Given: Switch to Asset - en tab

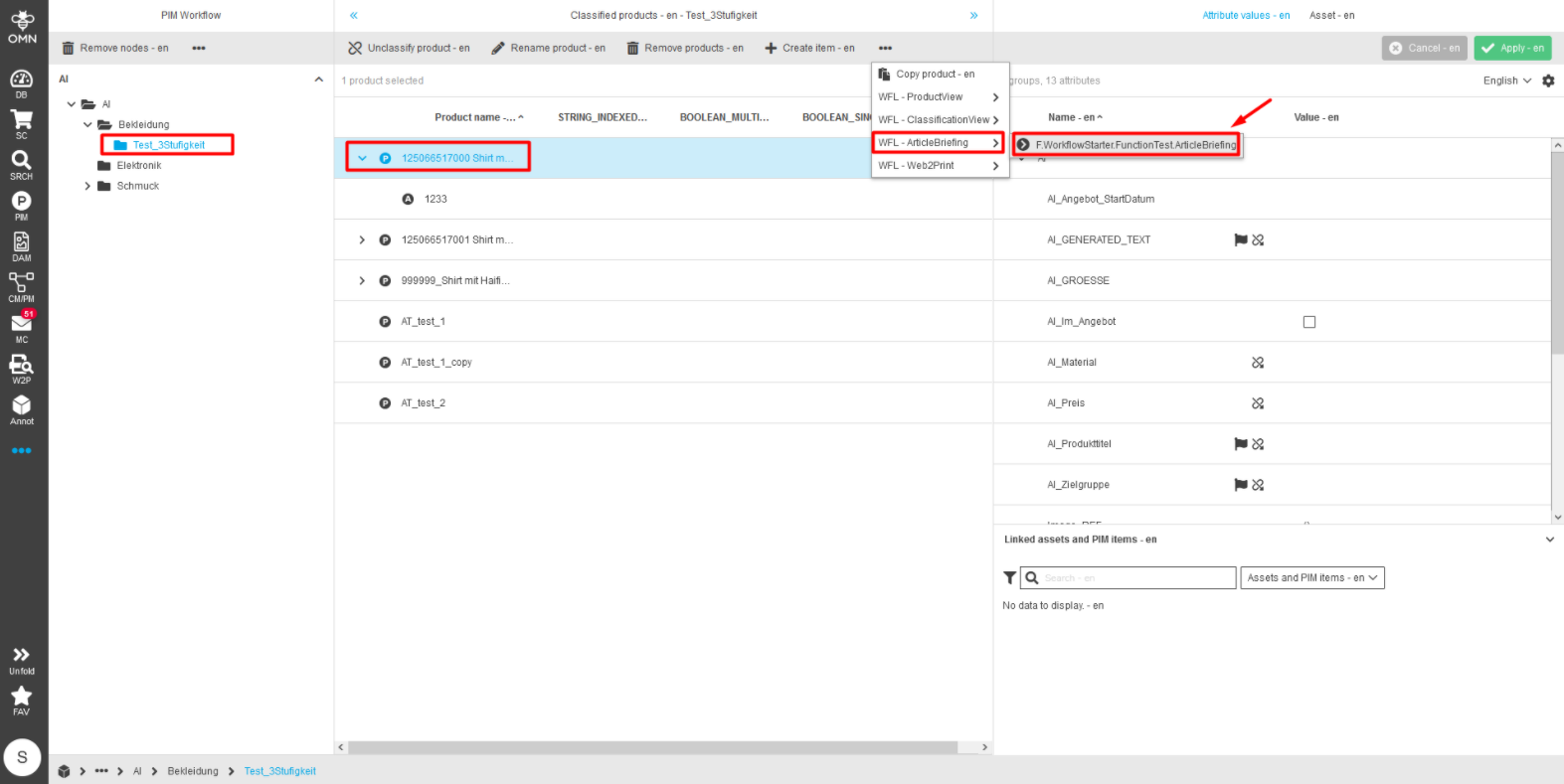Looking at the screenshot, I should pos(1332,15).
